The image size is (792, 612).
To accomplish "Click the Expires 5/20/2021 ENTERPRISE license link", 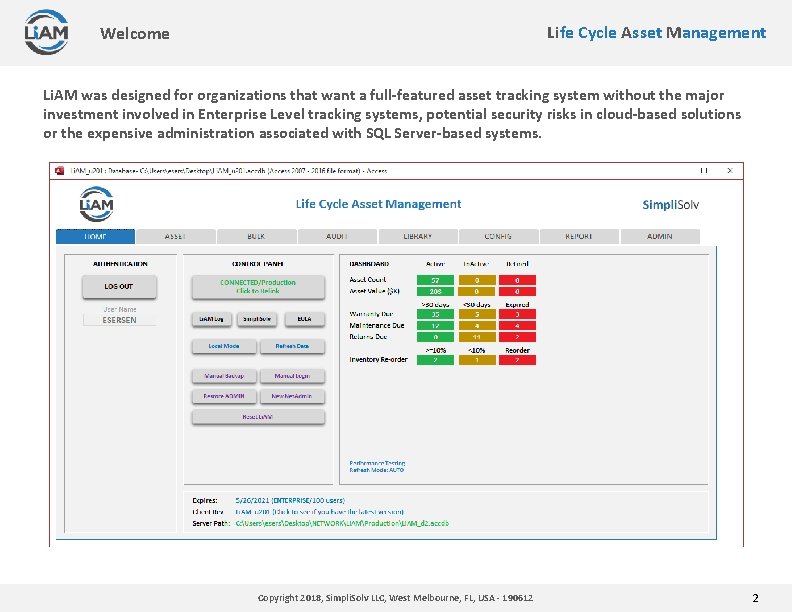I will click(290, 500).
